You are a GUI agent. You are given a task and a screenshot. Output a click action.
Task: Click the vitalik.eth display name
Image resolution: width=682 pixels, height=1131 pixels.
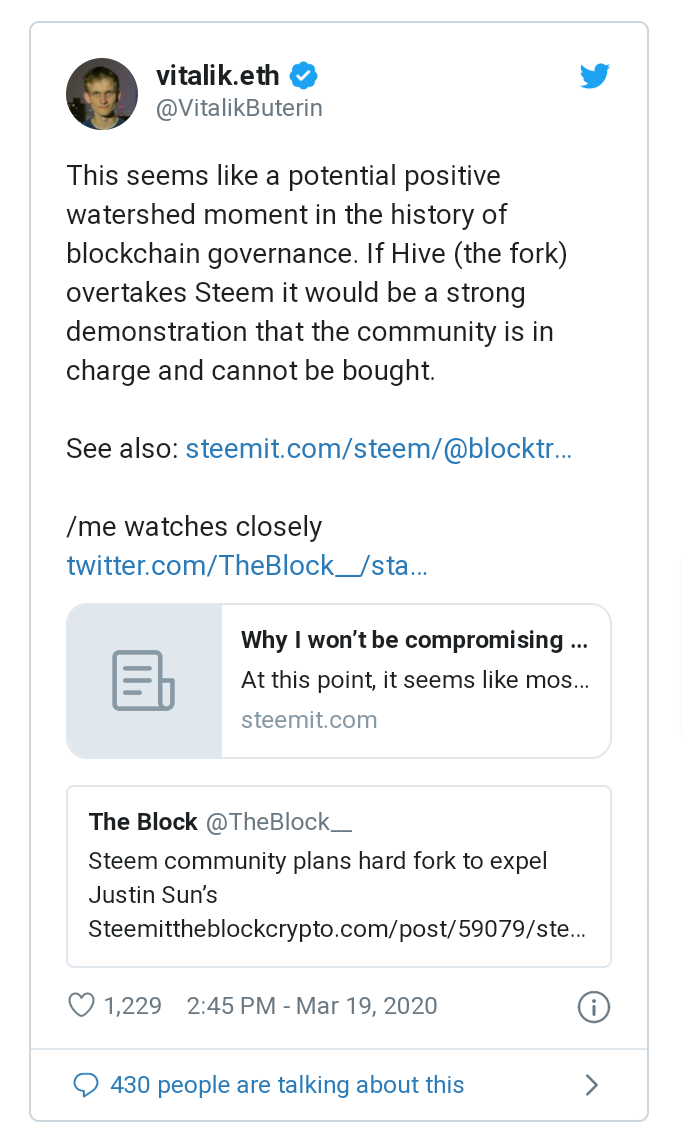218,75
